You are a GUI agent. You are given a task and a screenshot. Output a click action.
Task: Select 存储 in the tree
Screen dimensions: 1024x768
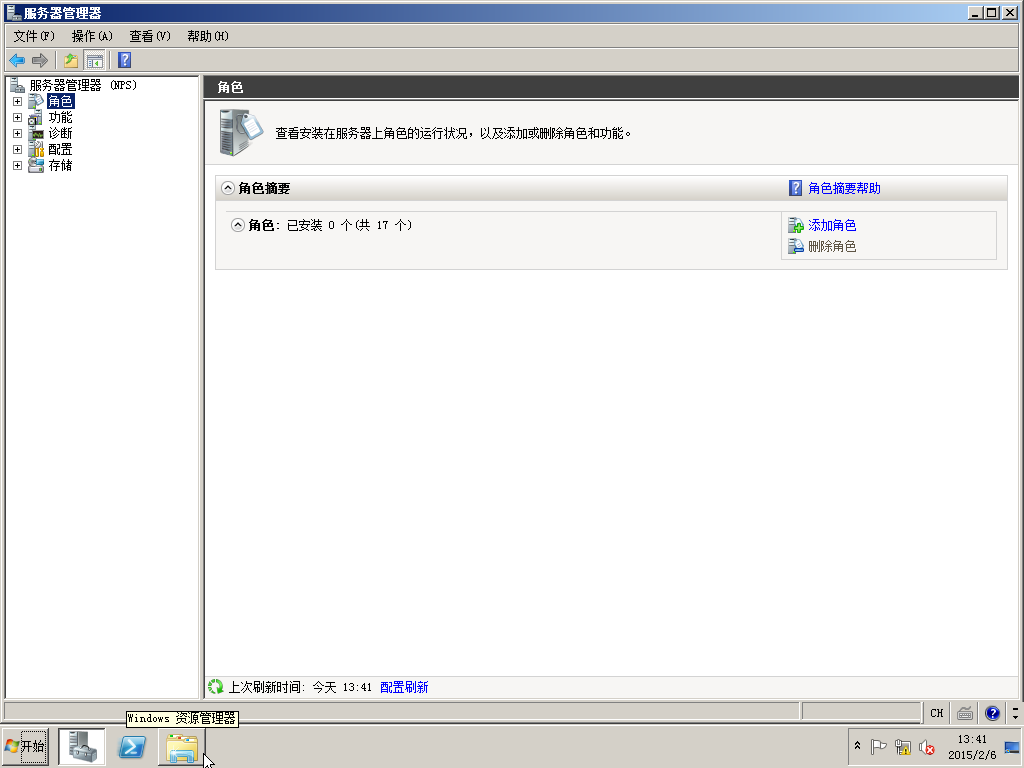(60, 165)
